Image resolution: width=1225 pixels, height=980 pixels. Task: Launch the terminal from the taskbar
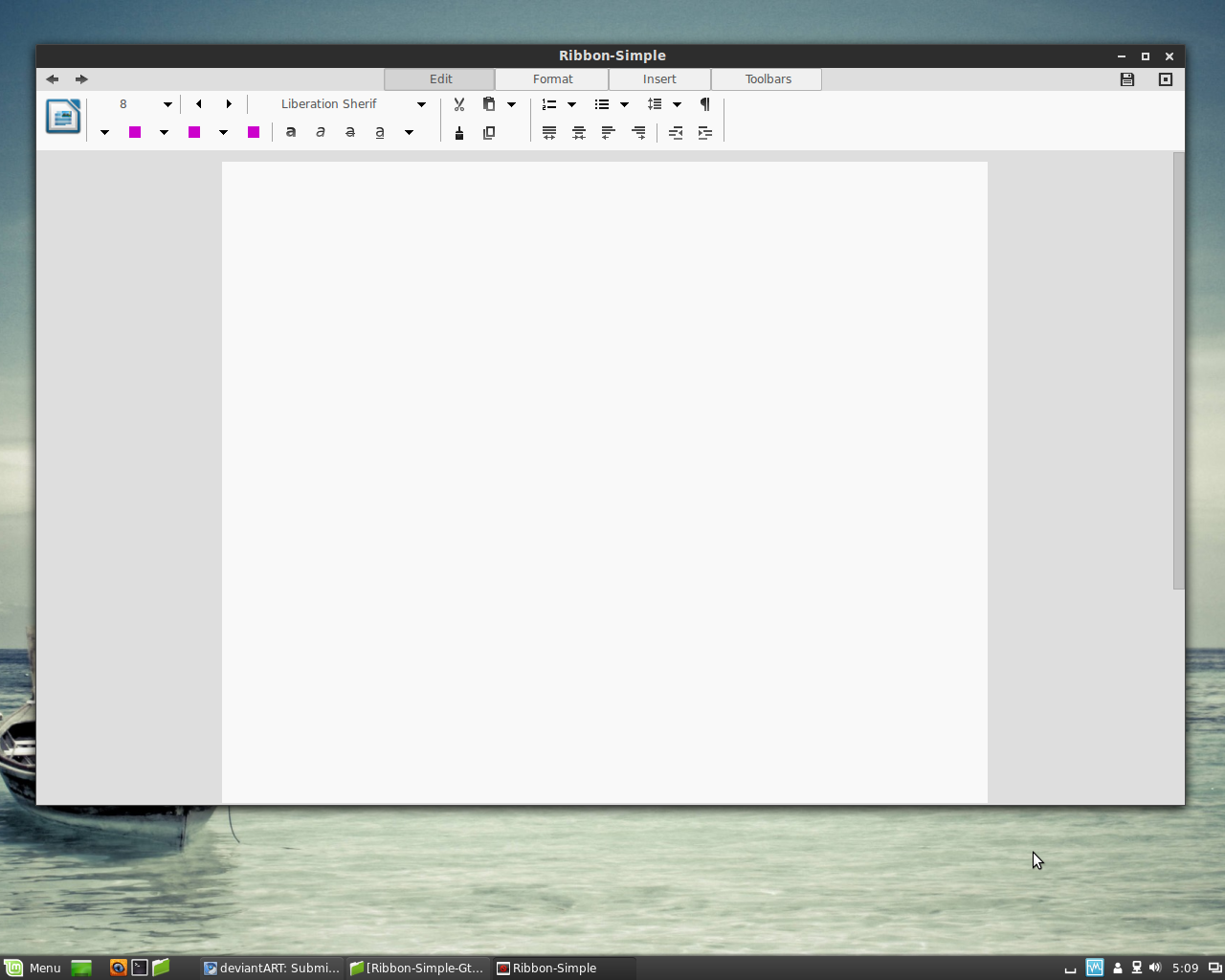tap(140, 968)
